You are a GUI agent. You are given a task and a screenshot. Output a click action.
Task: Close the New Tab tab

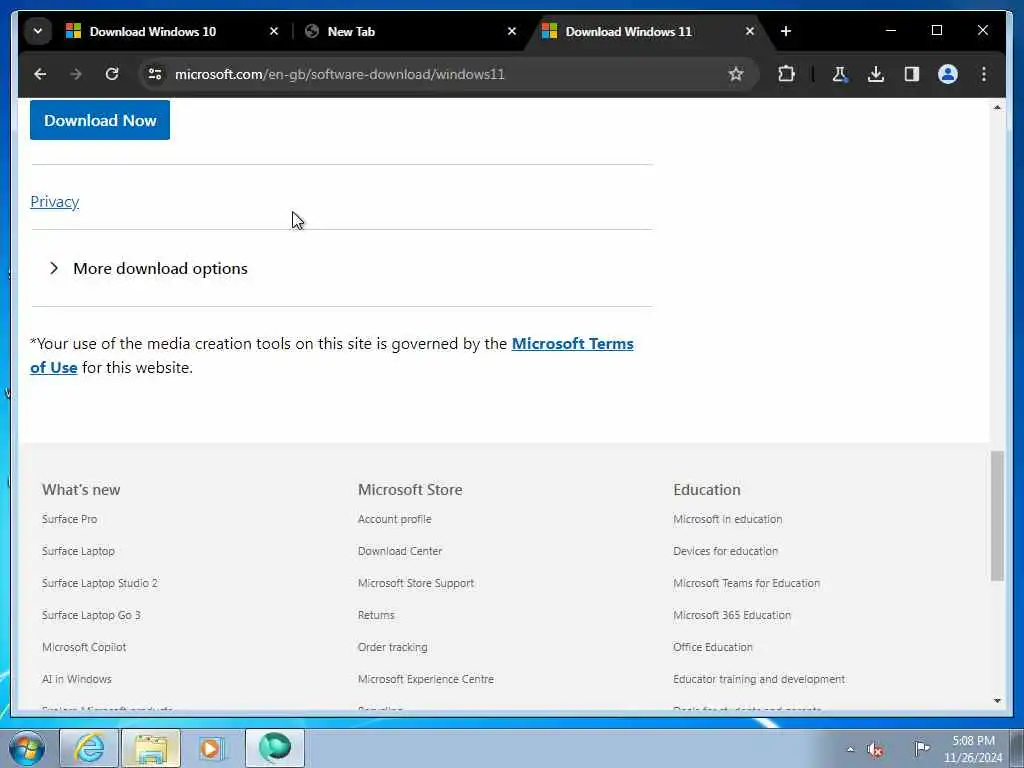(512, 31)
